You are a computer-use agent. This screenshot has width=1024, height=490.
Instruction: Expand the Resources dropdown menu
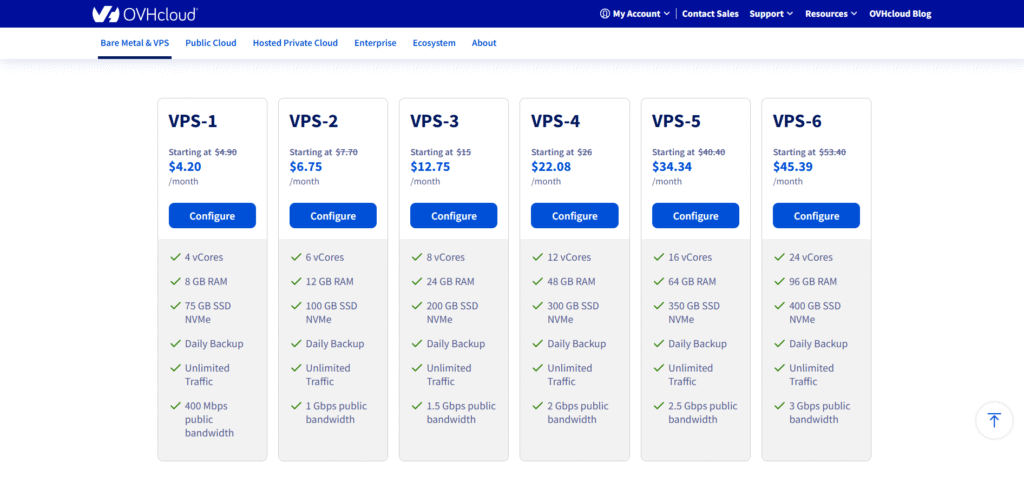point(831,14)
